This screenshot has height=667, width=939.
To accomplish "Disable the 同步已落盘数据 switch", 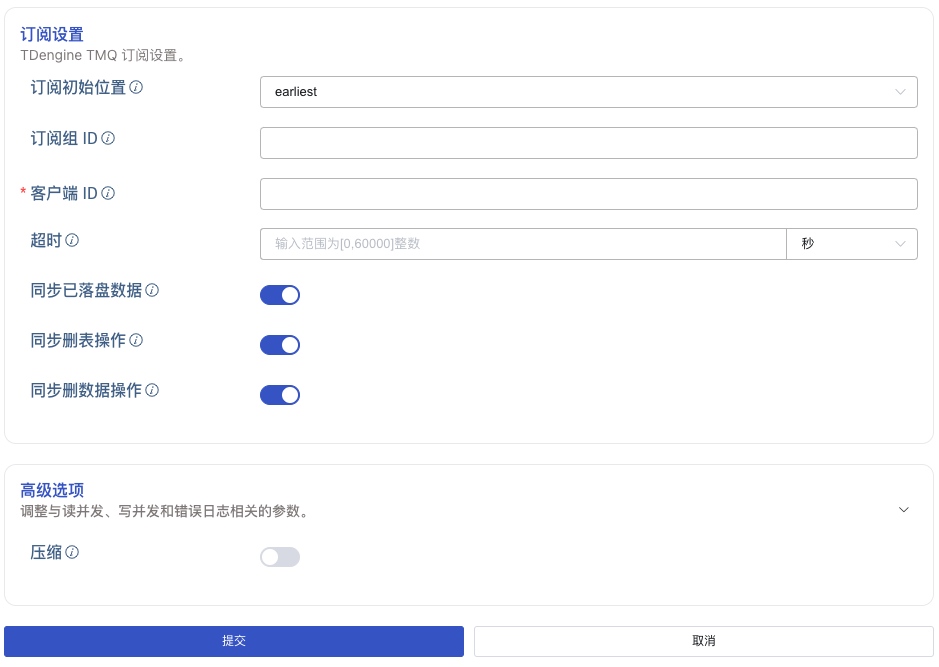I will point(280,295).
